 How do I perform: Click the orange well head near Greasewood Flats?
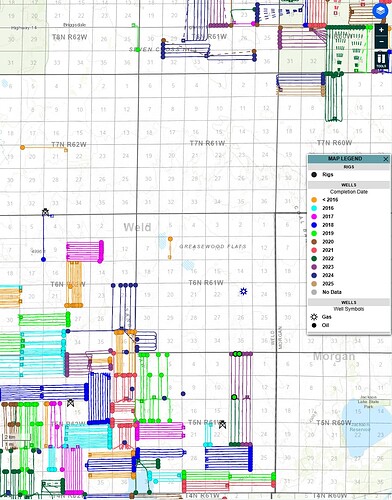170,239
